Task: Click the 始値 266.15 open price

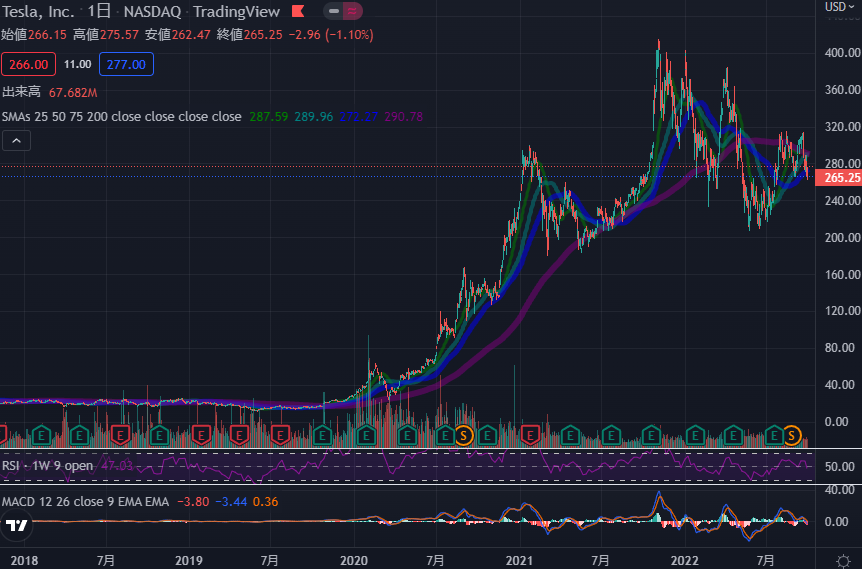Action: (x=34, y=35)
